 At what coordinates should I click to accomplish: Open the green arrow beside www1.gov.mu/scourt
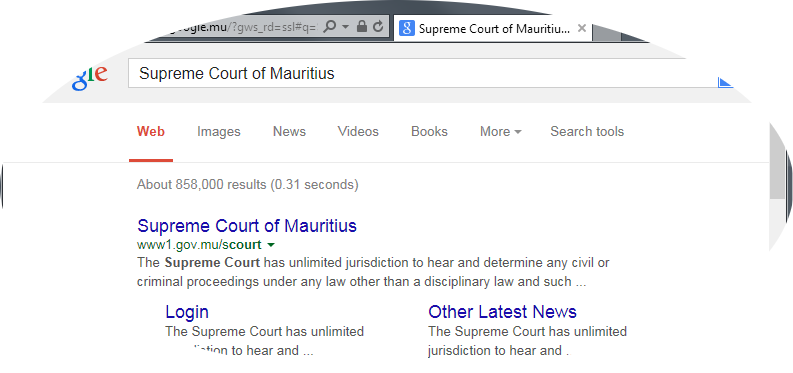pos(271,245)
